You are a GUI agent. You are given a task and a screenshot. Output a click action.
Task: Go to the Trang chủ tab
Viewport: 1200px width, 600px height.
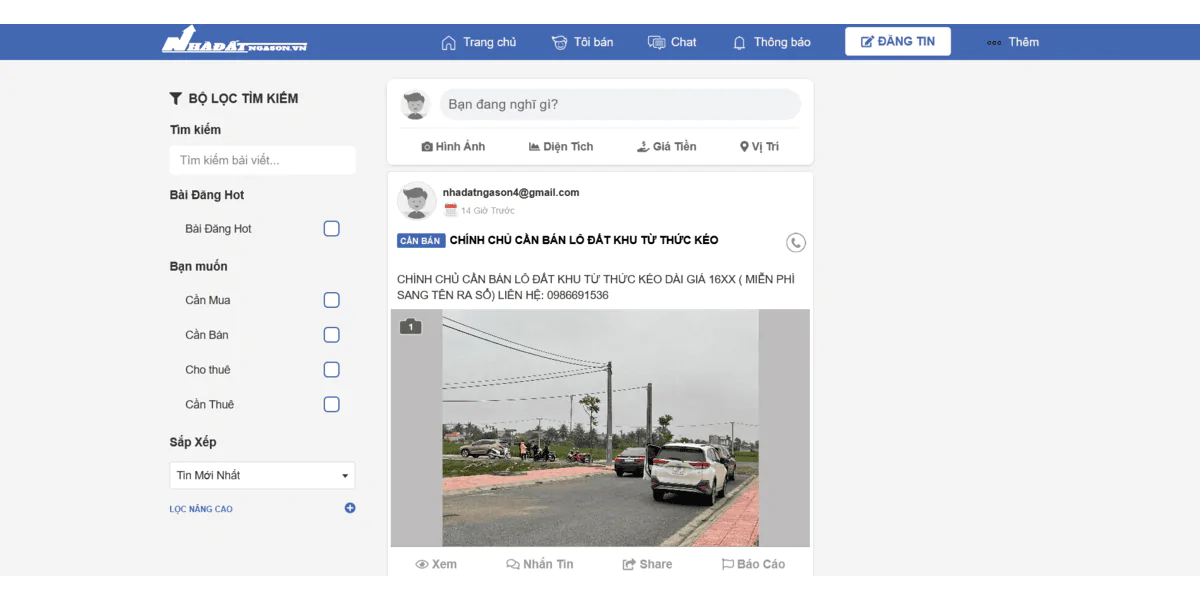click(479, 42)
